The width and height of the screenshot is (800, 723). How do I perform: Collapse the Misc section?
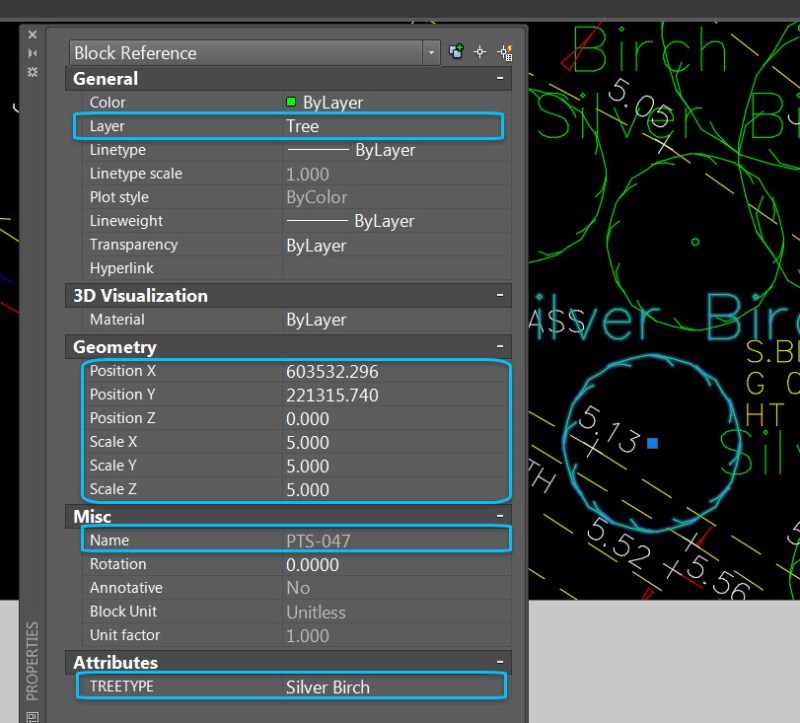coord(500,516)
